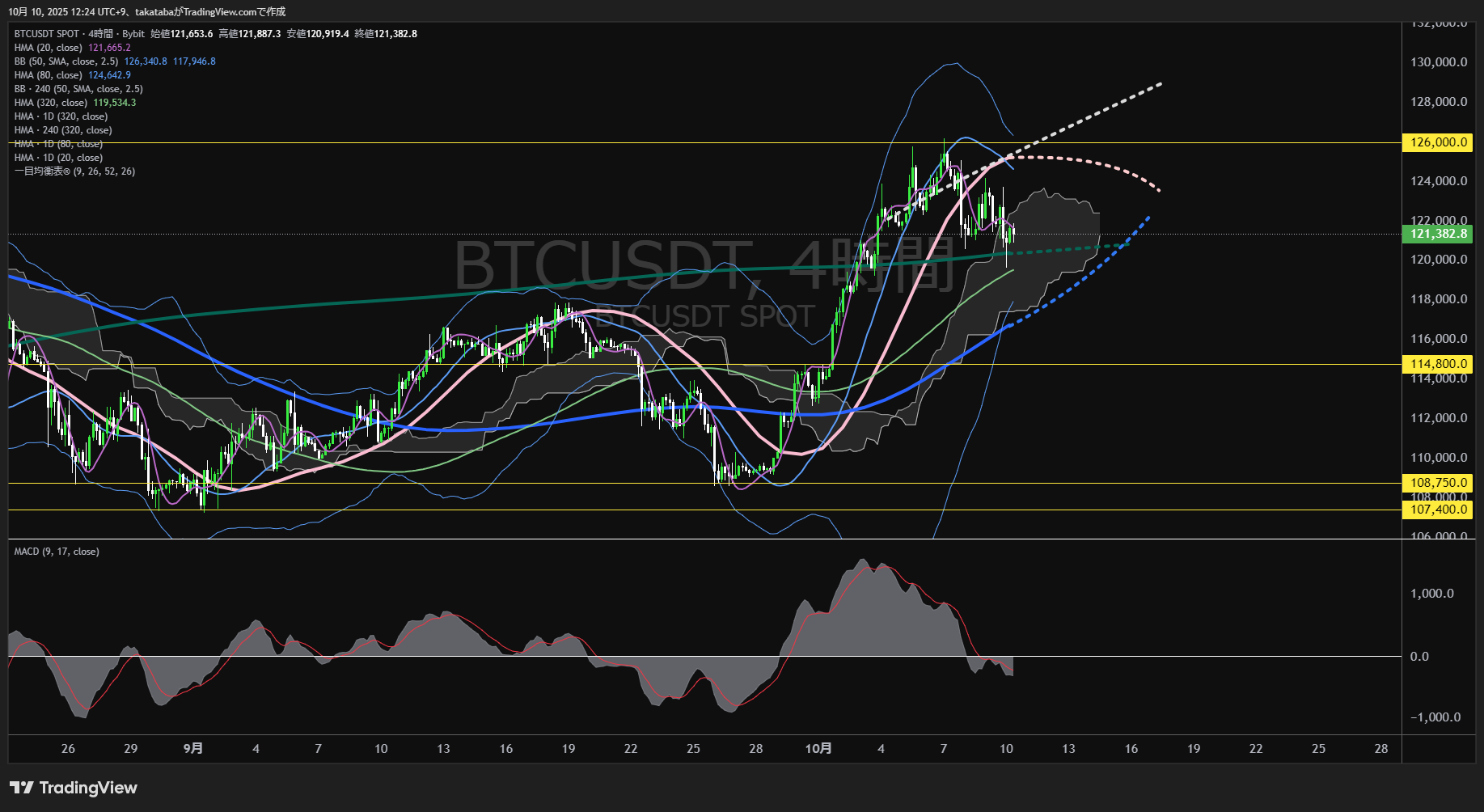Select the 107,400.0 yellow price label
Screen dimensions: 1484x812
[1438, 510]
